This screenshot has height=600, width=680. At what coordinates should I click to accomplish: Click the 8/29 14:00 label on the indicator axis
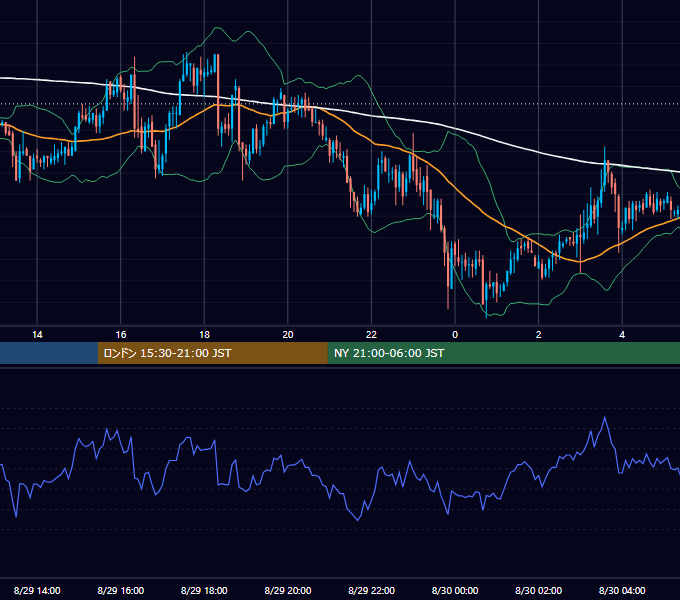(37, 590)
